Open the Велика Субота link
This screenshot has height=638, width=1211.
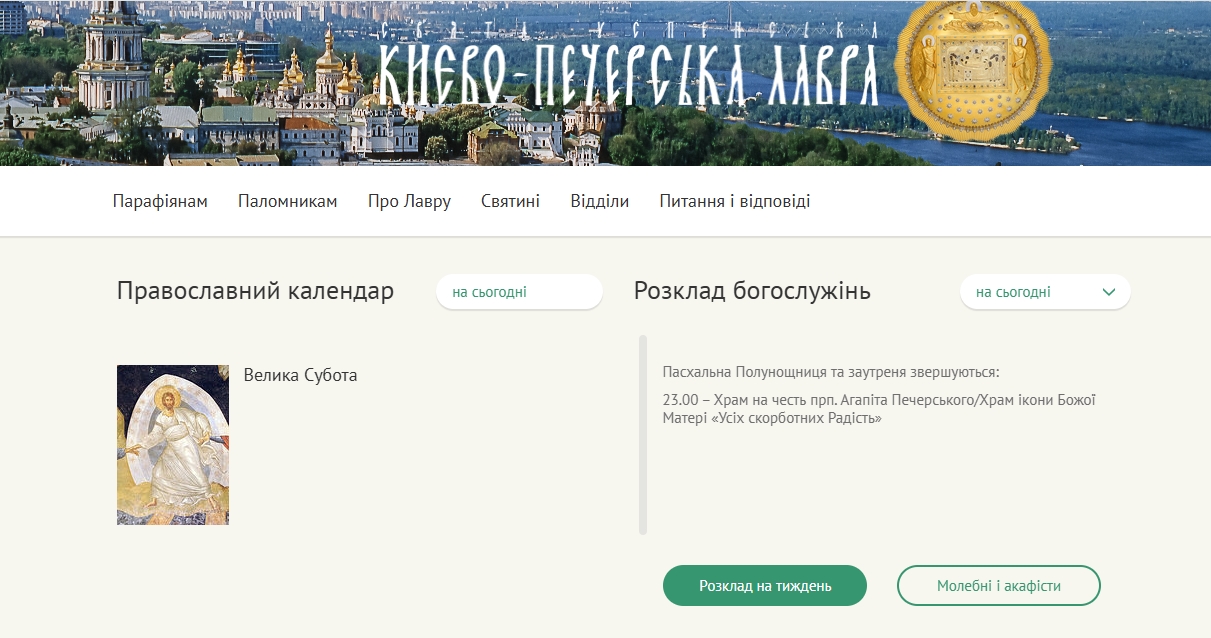[x=300, y=375]
